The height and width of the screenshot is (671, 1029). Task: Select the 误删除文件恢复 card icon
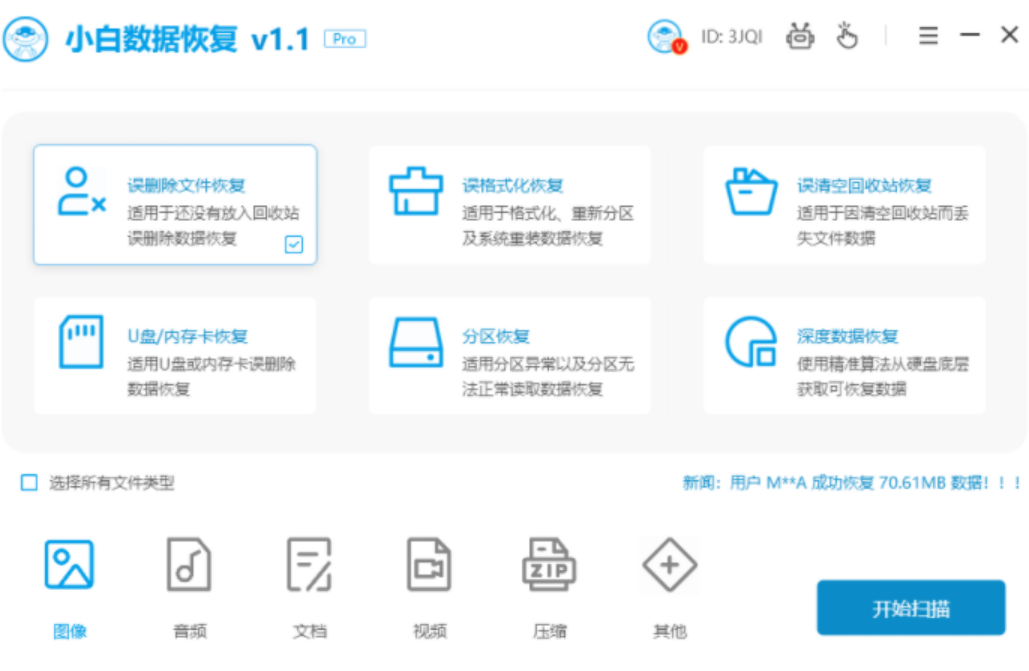pos(81,191)
